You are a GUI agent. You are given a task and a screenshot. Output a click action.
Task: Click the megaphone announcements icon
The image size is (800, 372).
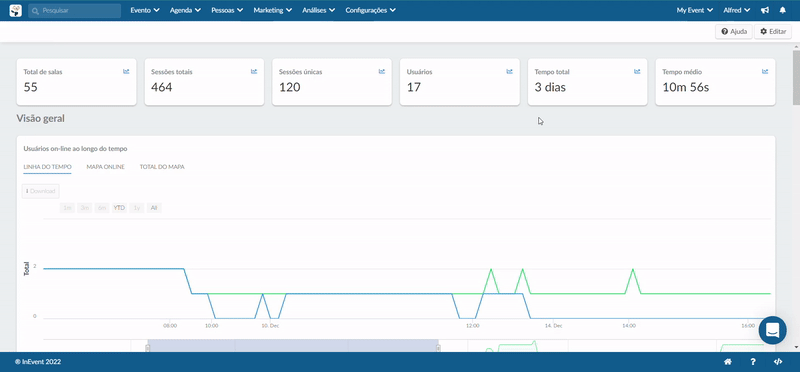click(x=765, y=10)
